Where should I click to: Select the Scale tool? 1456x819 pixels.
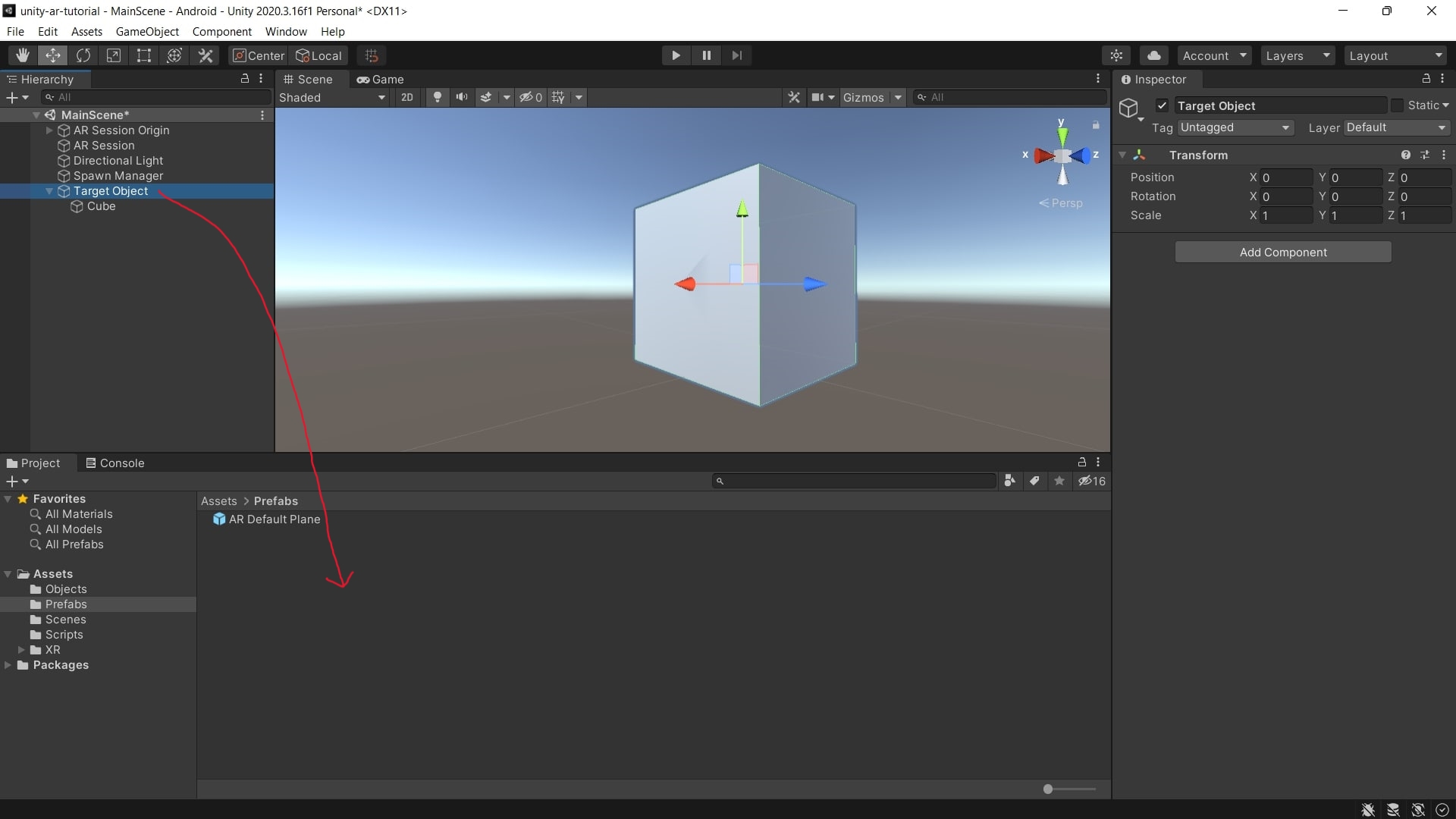click(114, 55)
